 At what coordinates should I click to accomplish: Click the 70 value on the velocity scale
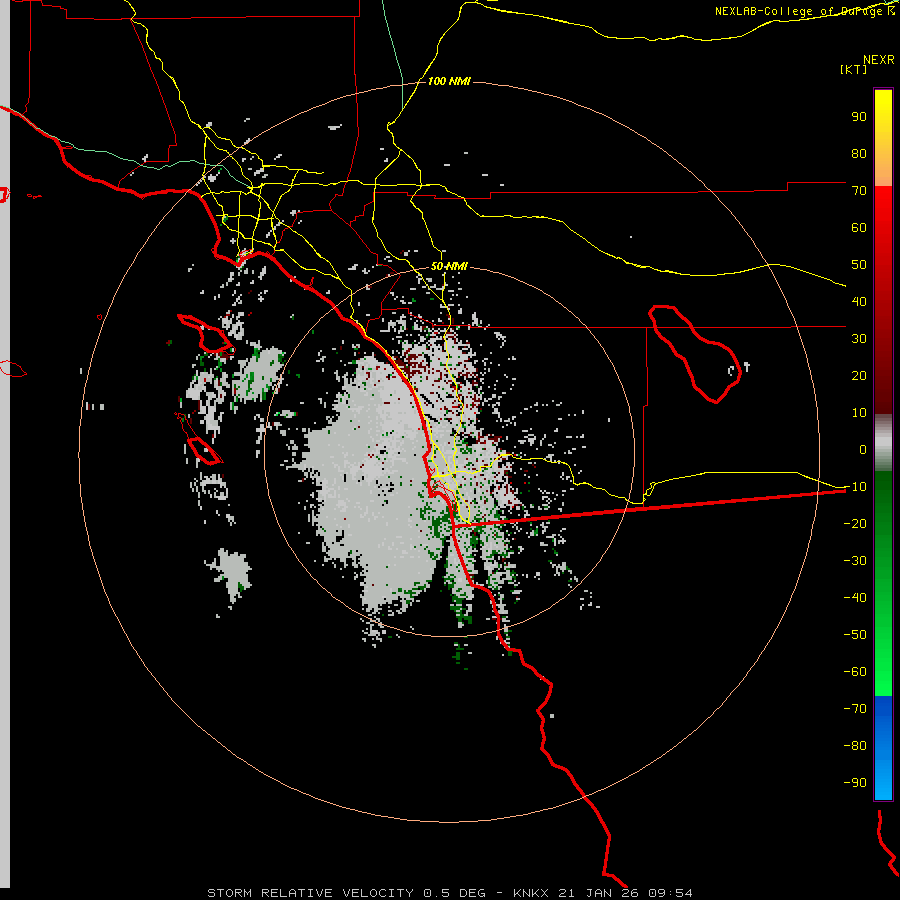(x=859, y=191)
